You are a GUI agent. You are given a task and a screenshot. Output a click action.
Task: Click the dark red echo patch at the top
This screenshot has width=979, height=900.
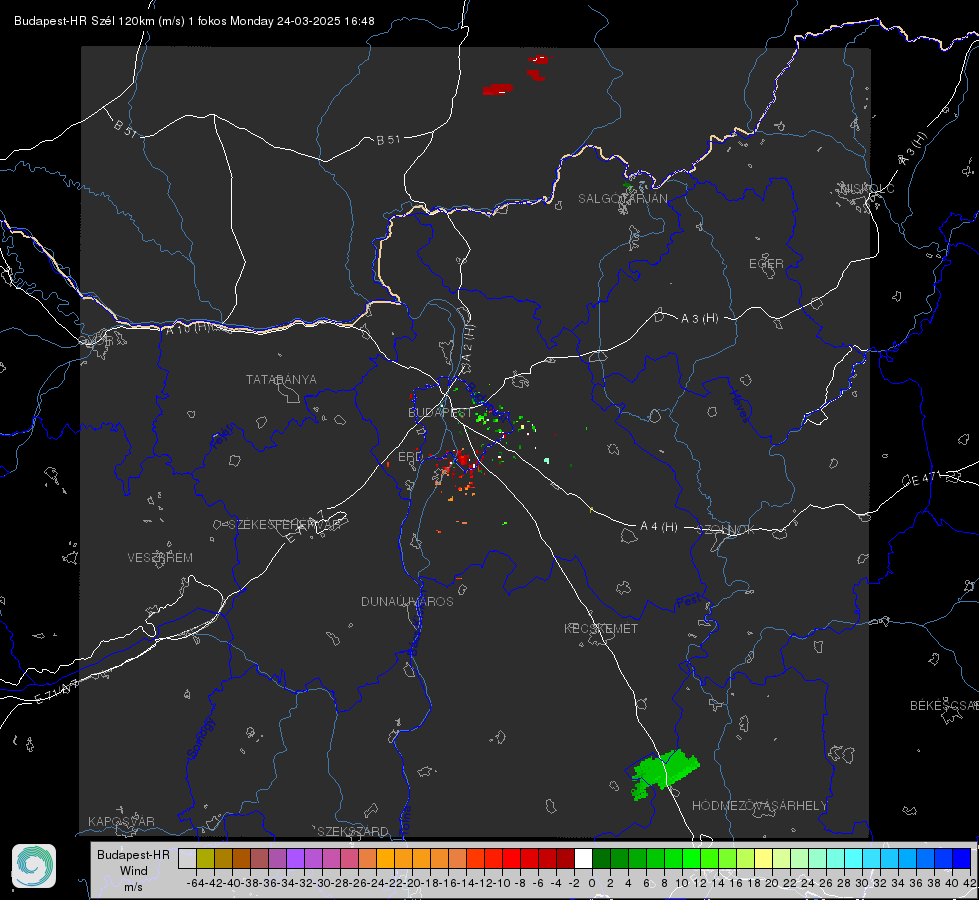[498, 89]
